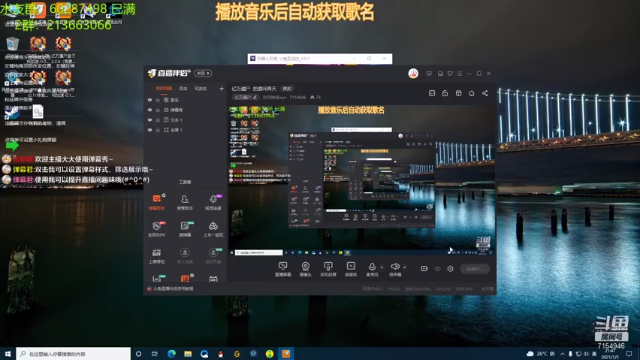The width and height of the screenshot is (640, 360).
Task: Hide the 全屏 1 source
Action: coord(150,130)
